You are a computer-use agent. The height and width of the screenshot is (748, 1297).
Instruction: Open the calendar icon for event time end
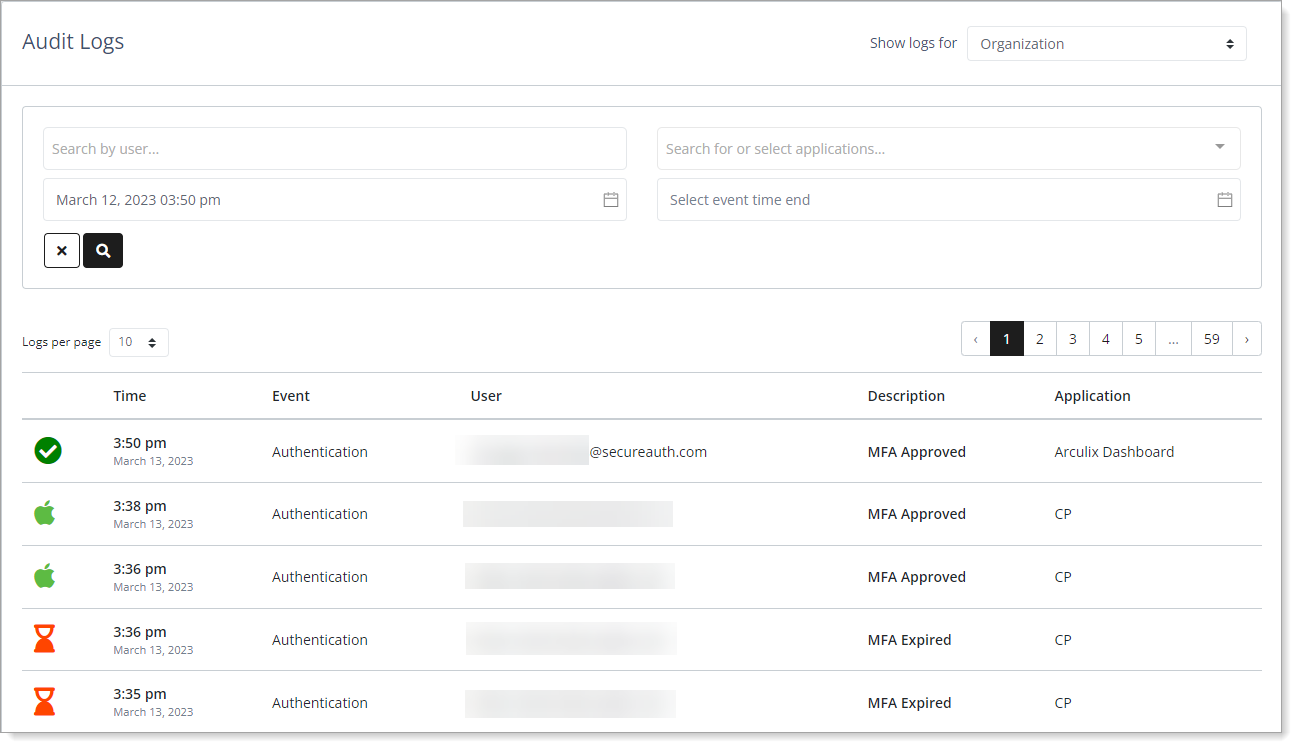pos(1225,200)
